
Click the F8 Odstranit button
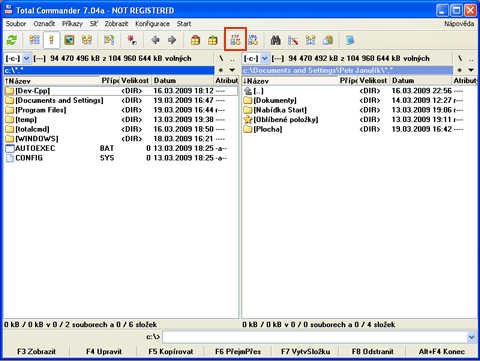click(372, 351)
